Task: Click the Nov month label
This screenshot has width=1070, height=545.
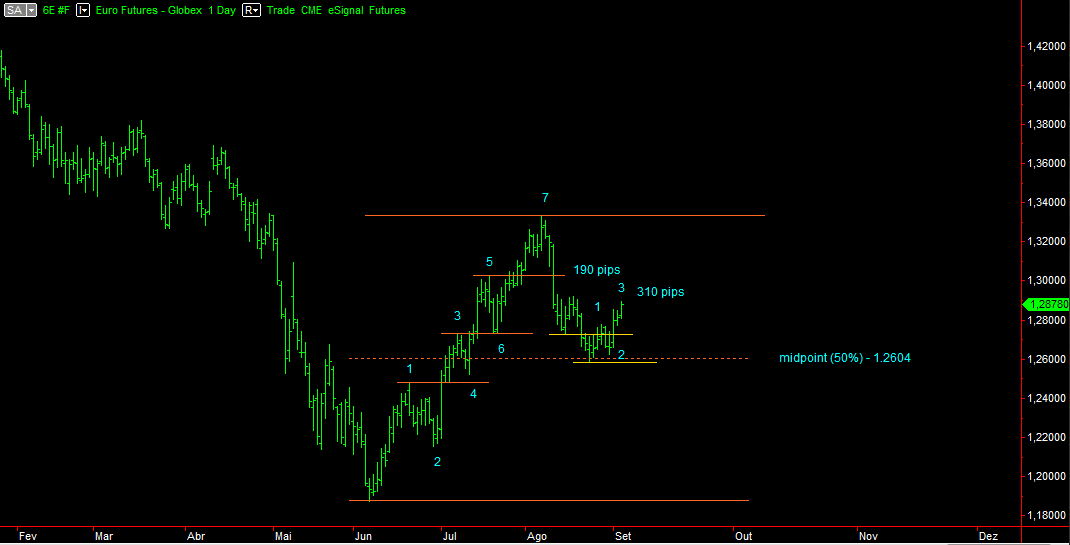Action: (869, 537)
